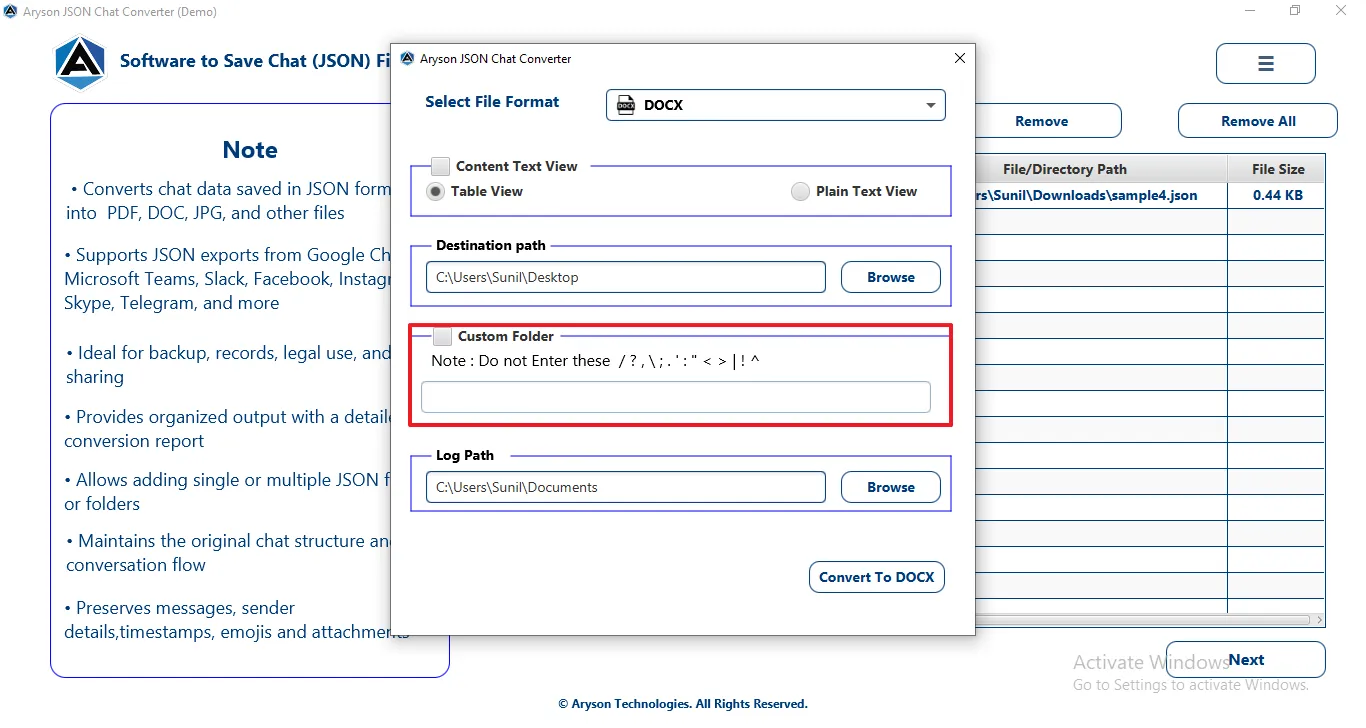Restore the main window size
Screen dimensions: 1366x728
coord(1295,11)
